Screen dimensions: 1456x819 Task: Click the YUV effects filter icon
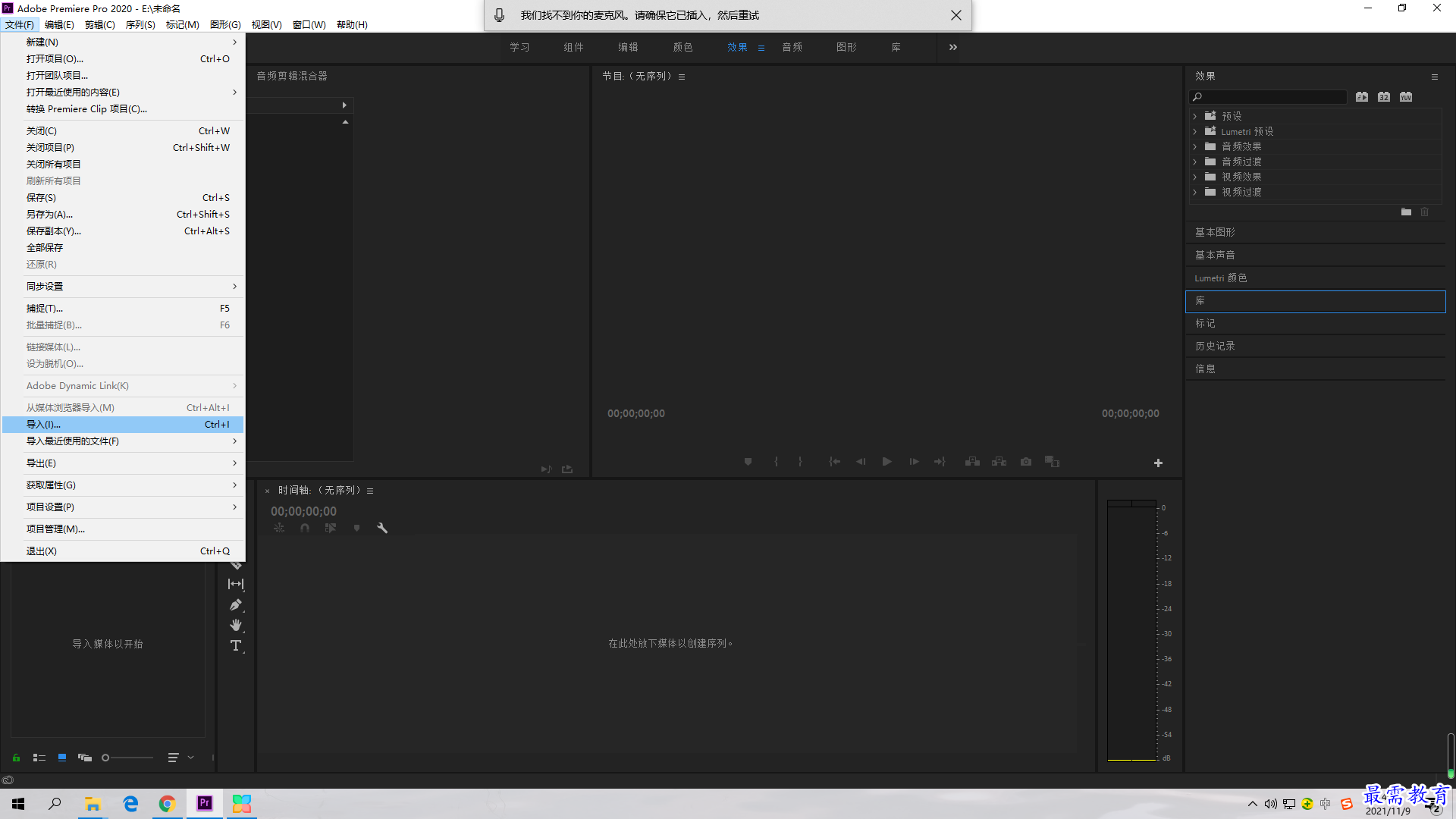pos(1406,97)
